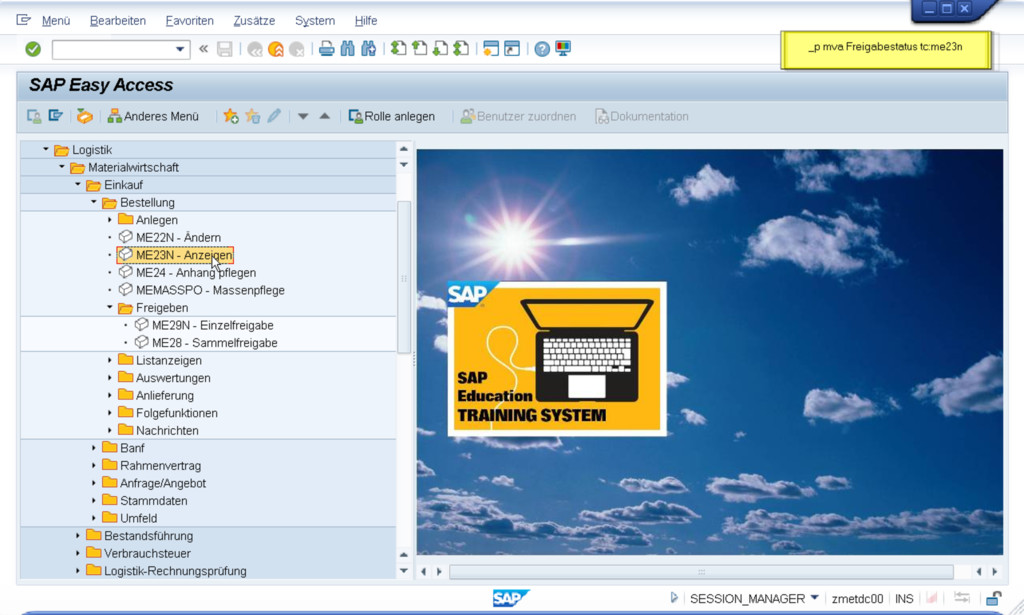Screen dimensions: 1024x615
Task: Click the green Enter checkmark icon
Action: (33, 49)
